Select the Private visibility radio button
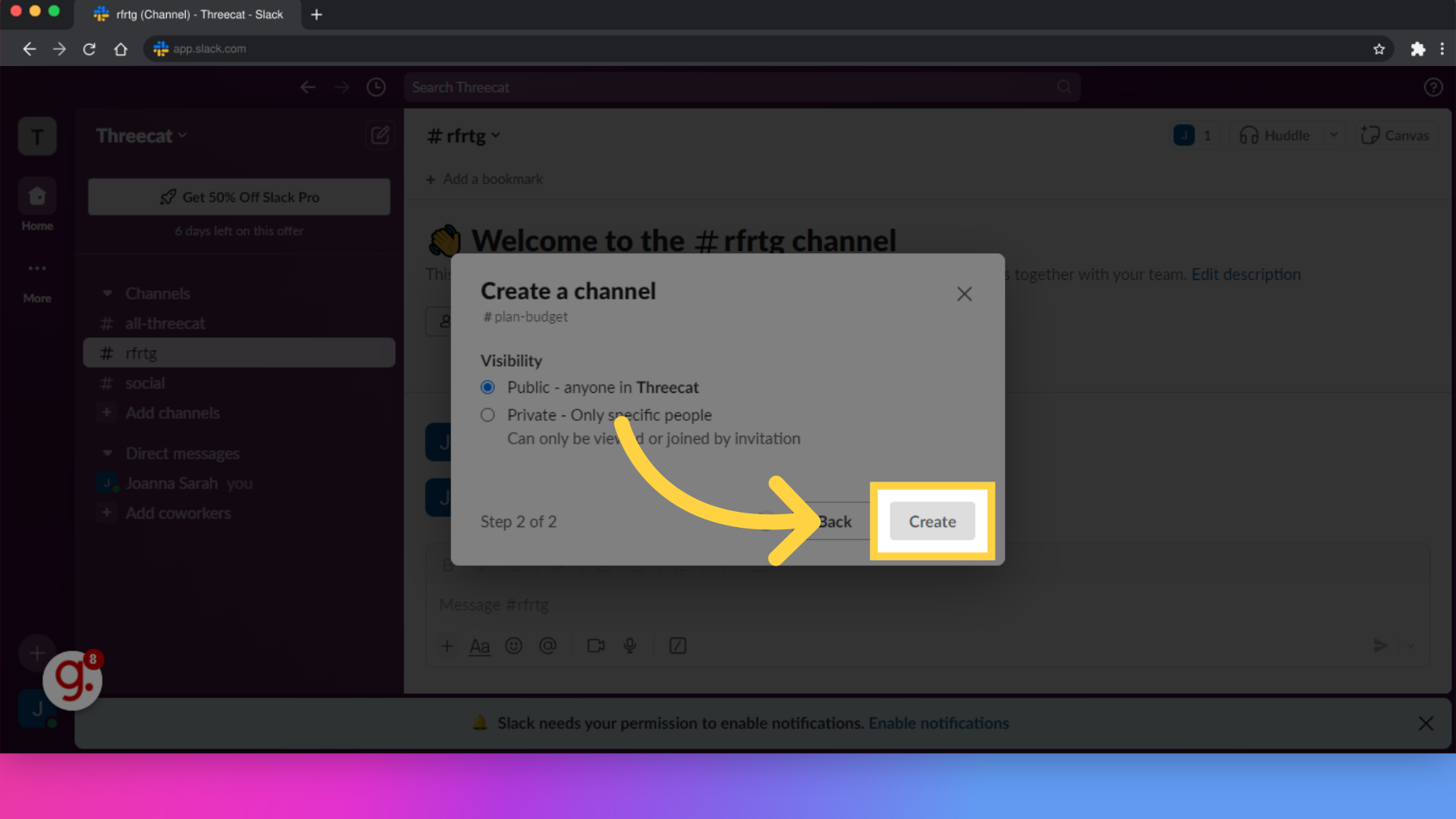 (x=488, y=415)
